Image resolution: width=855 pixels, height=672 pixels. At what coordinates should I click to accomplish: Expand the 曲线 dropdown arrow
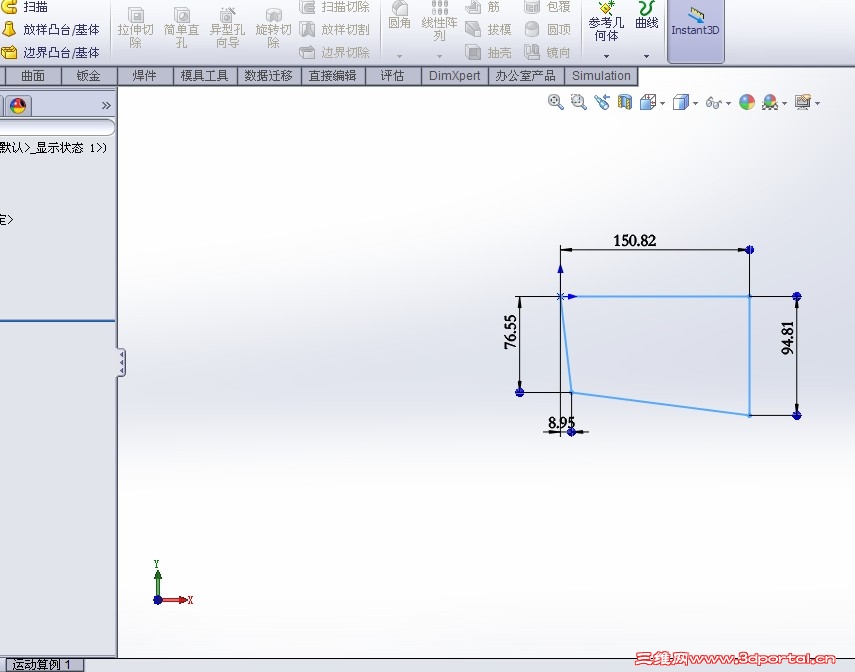click(x=646, y=56)
